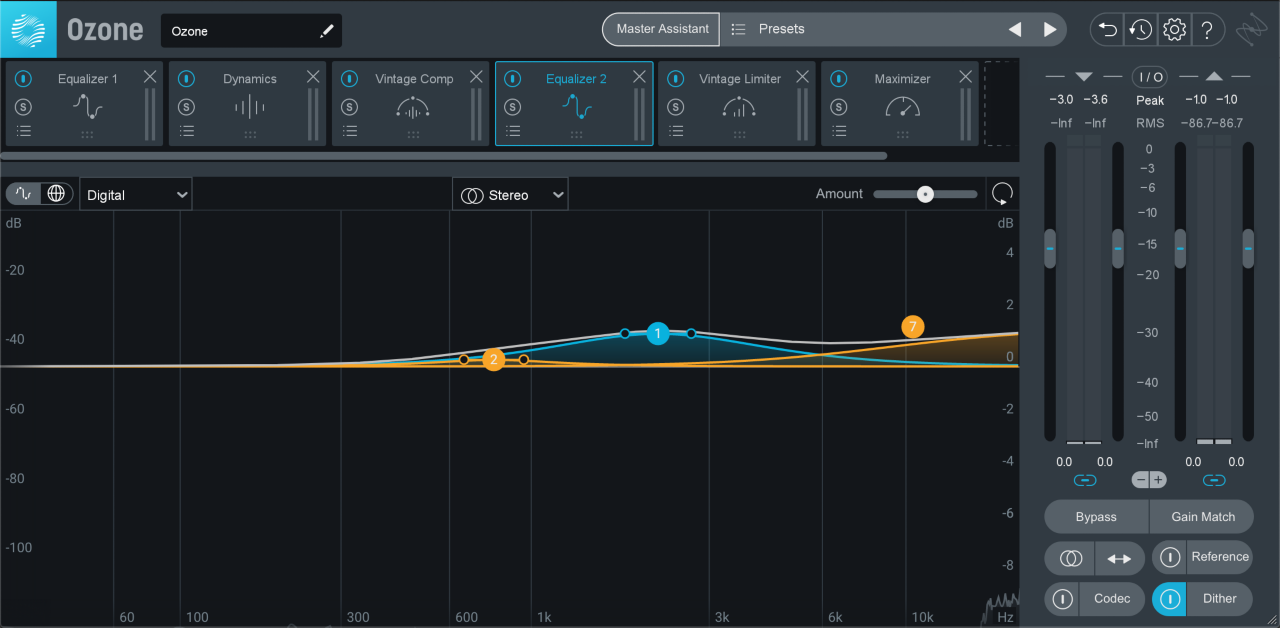Toggle input gain link icon
Viewport: 1280px width, 628px height.
(1085, 481)
